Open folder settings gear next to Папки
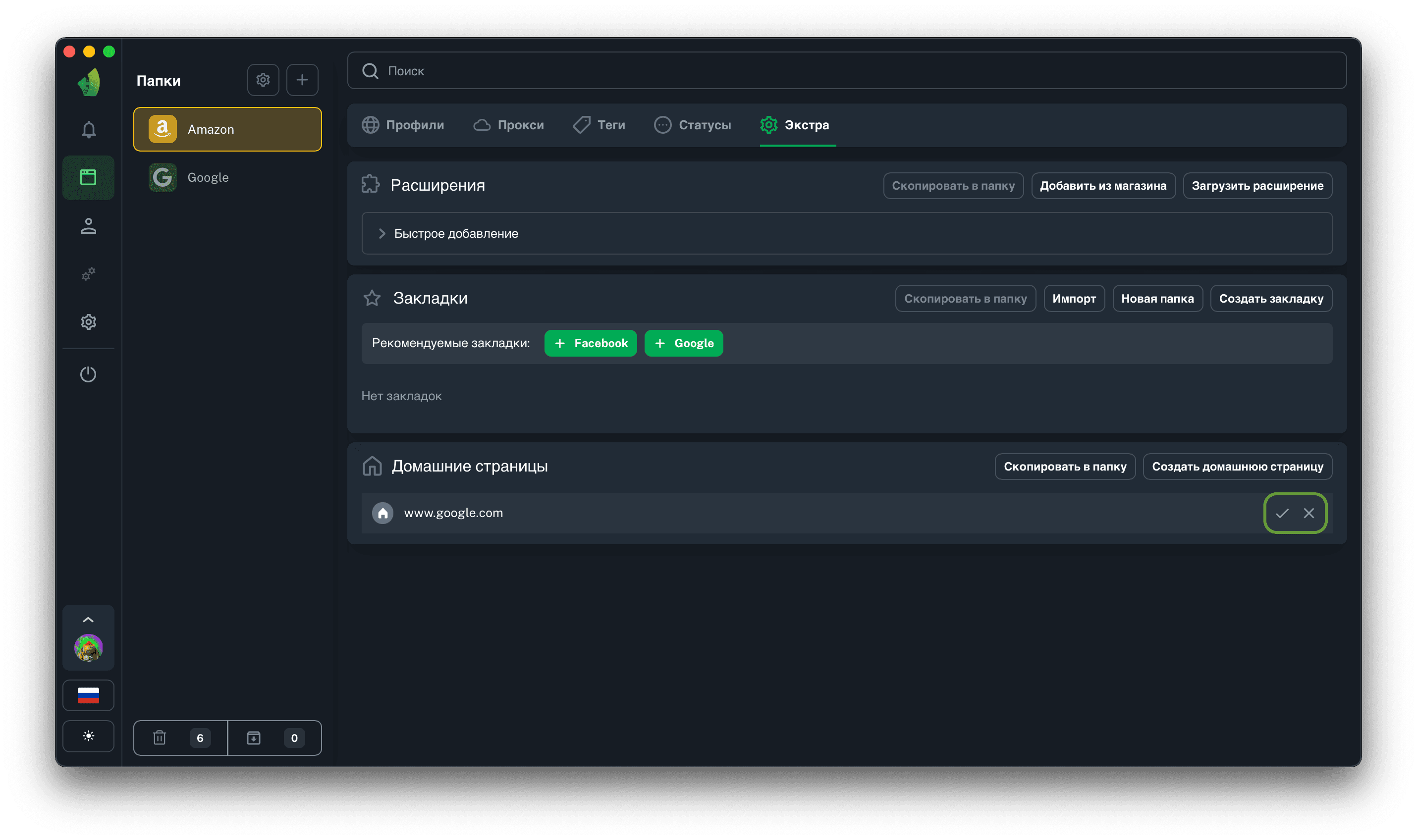Screen dimensions: 1417x840 (x=263, y=80)
